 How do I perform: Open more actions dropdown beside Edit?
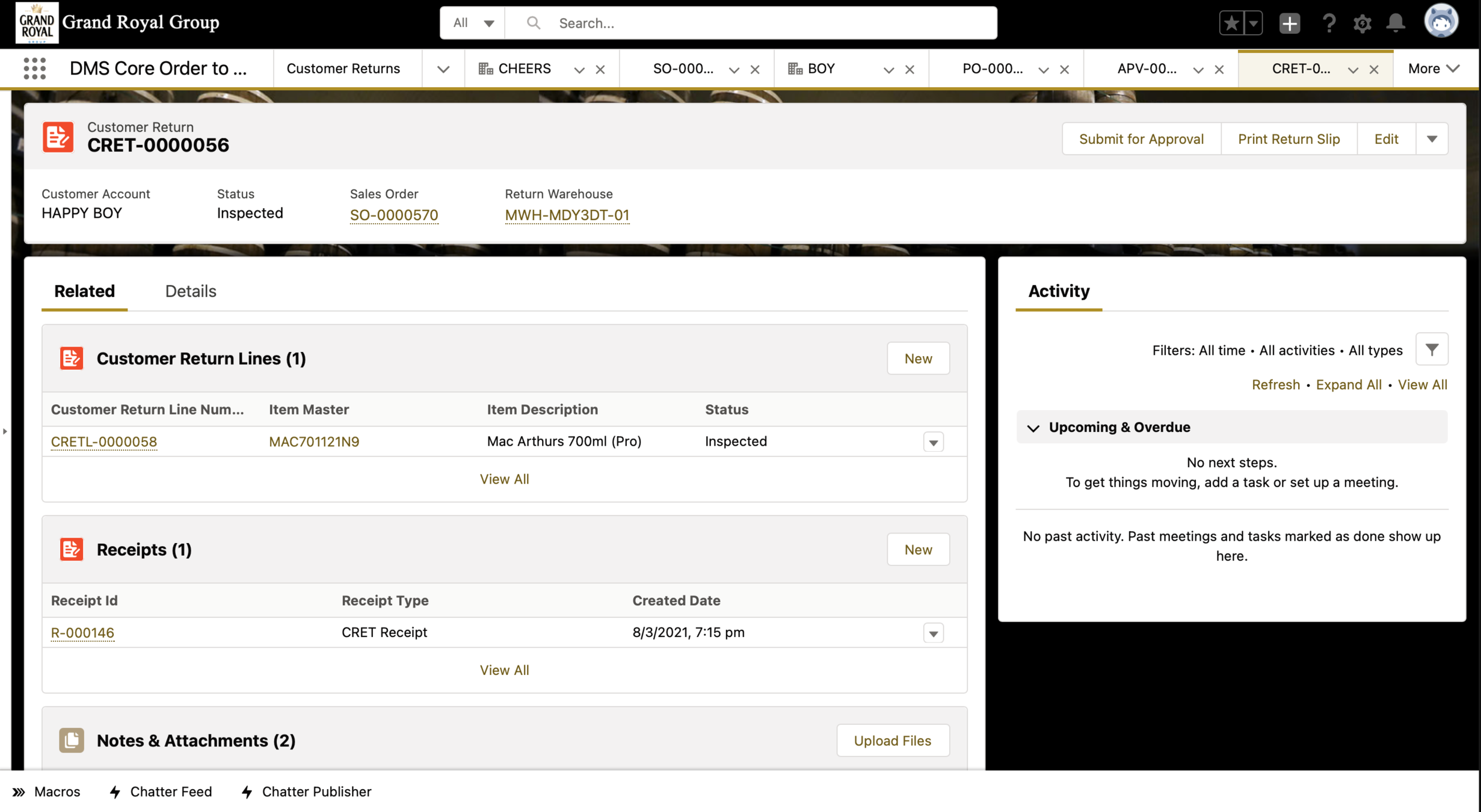point(1432,139)
